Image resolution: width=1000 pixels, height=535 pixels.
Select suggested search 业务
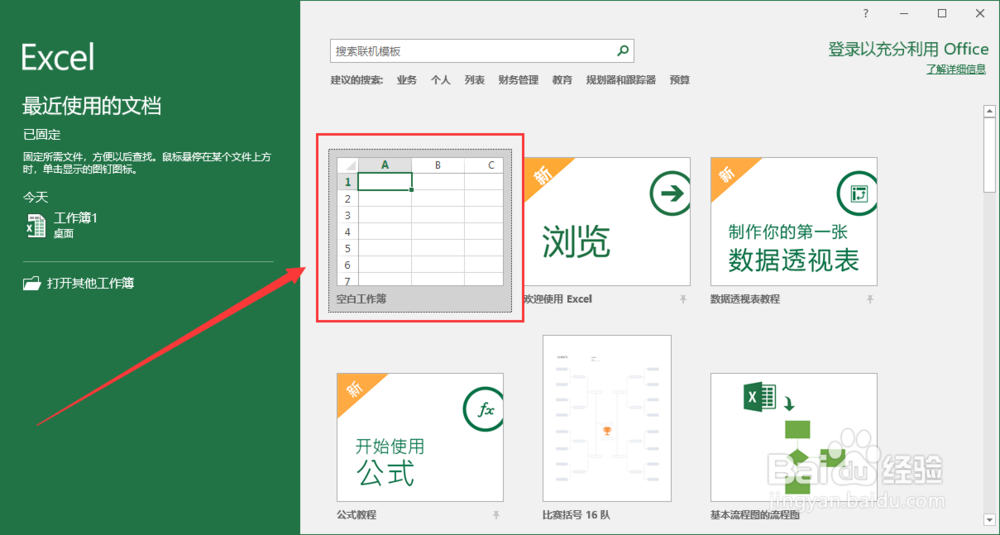(x=406, y=80)
